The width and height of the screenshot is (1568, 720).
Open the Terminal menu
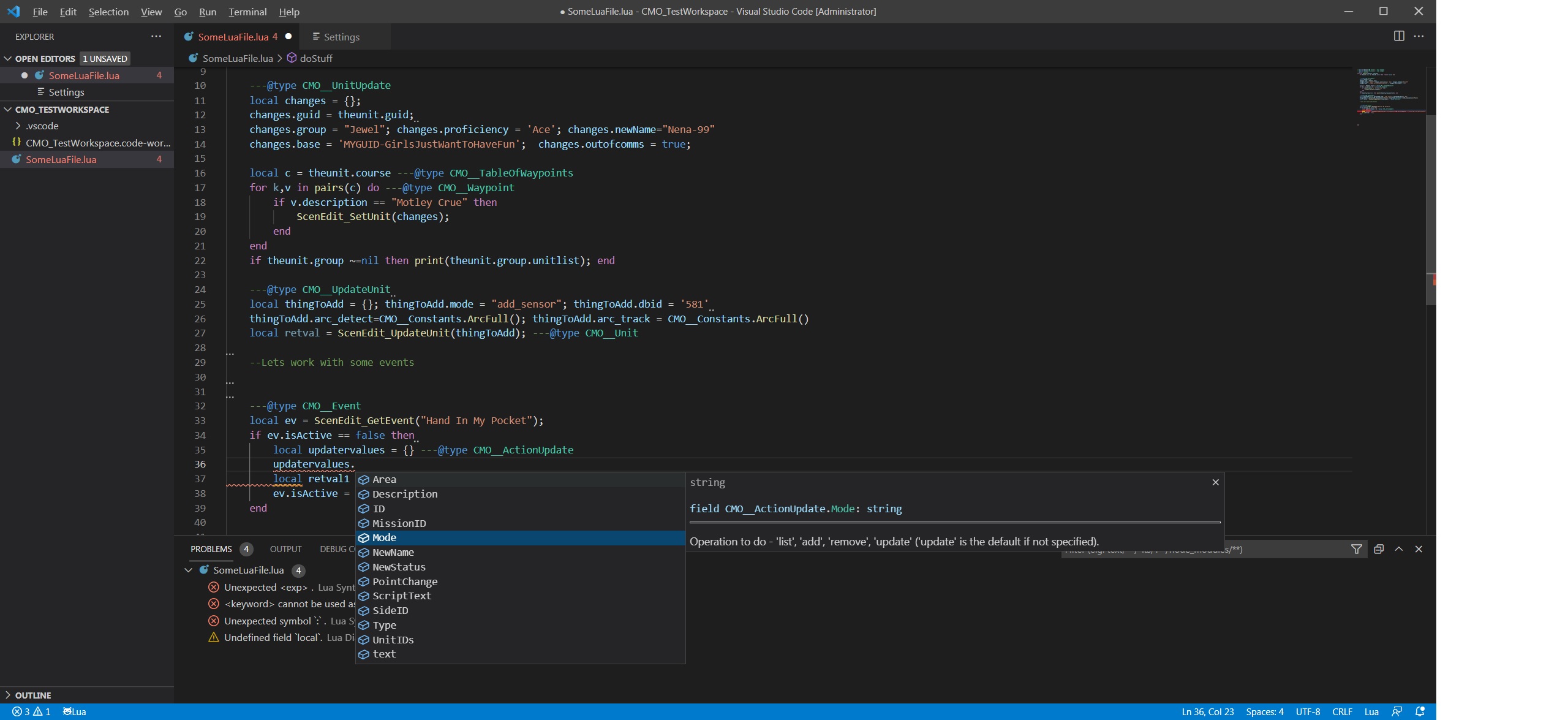click(x=247, y=12)
